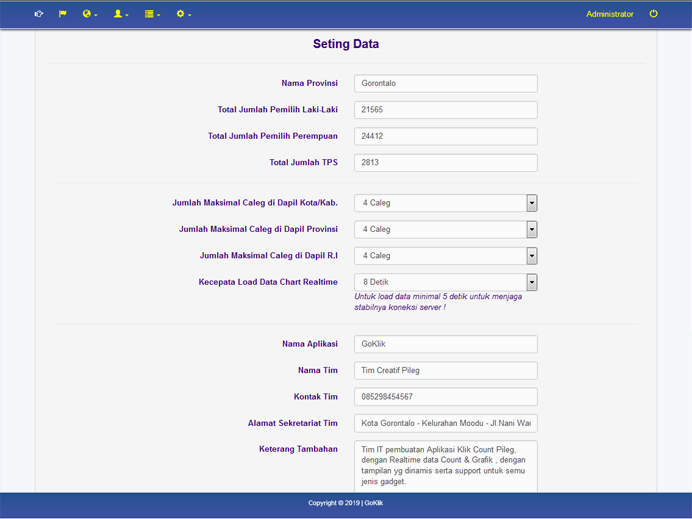Click the Keterang Tambahan text area

(445, 465)
